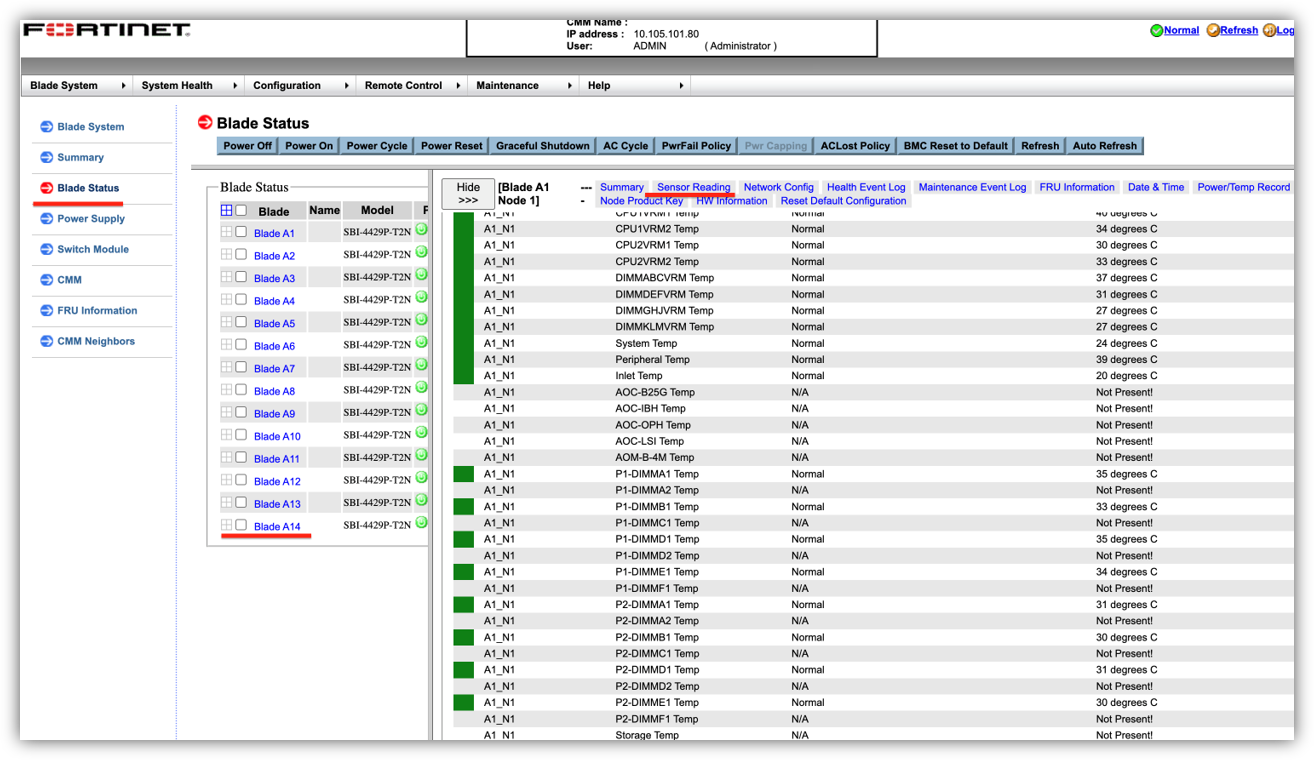Open the Remote Control menu
The width and height of the screenshot is (1314, 760).
click(411, 86)
